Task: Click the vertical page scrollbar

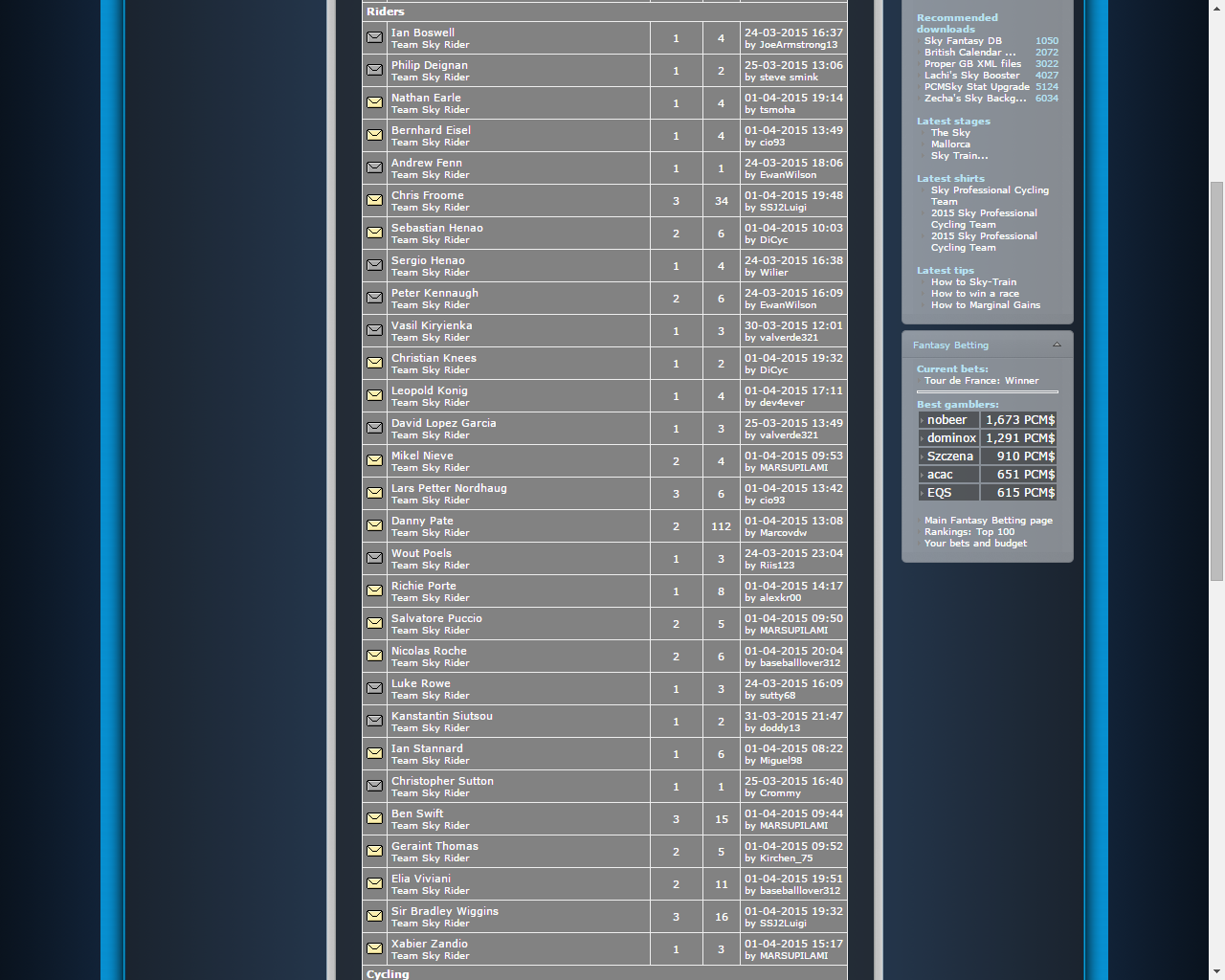Action: [1216, 383]
